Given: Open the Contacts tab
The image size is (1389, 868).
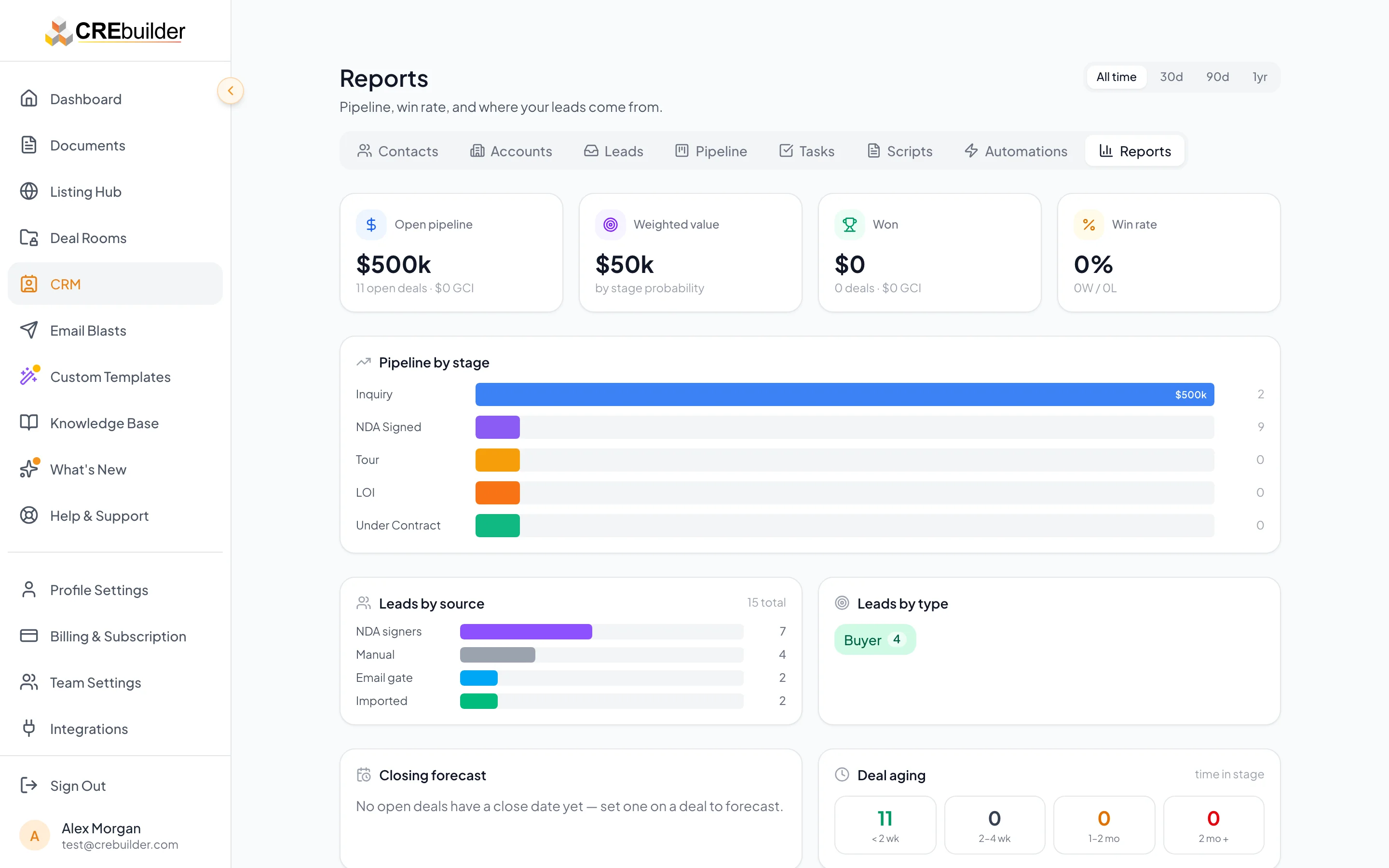Looking at the screenshot, I should coord(397,151).
